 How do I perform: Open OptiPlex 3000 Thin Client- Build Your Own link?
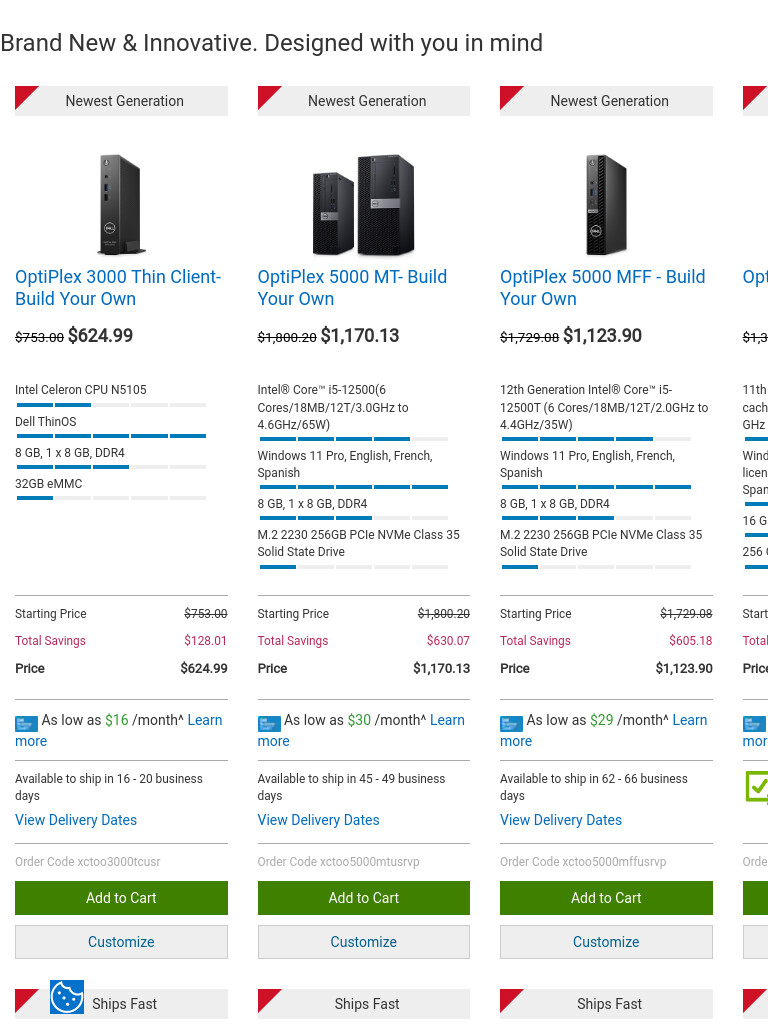click(118, 287)
